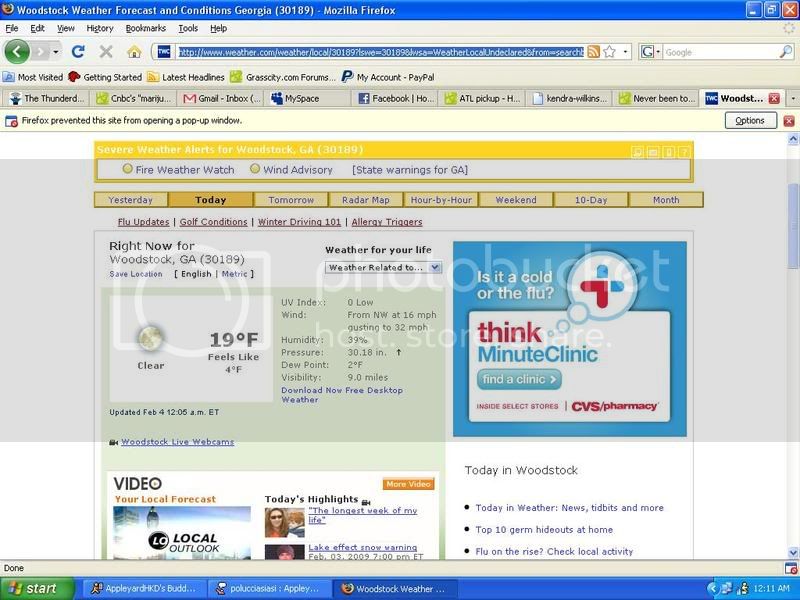The height and width of the screenshot is (600, 800).
Task: Close the Woodstock tab
Action: pos(774,98)
